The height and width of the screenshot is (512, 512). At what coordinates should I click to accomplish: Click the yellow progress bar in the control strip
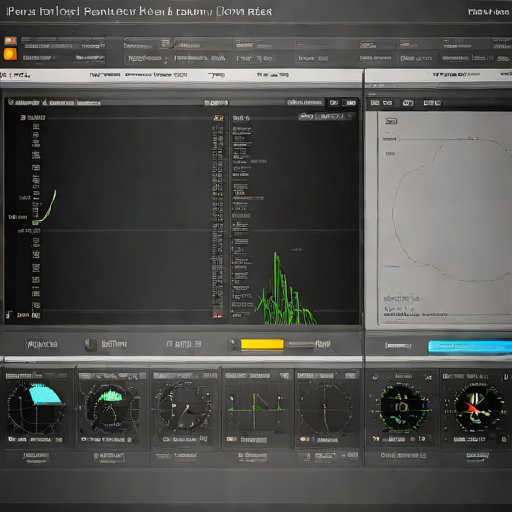click(262, 344)
